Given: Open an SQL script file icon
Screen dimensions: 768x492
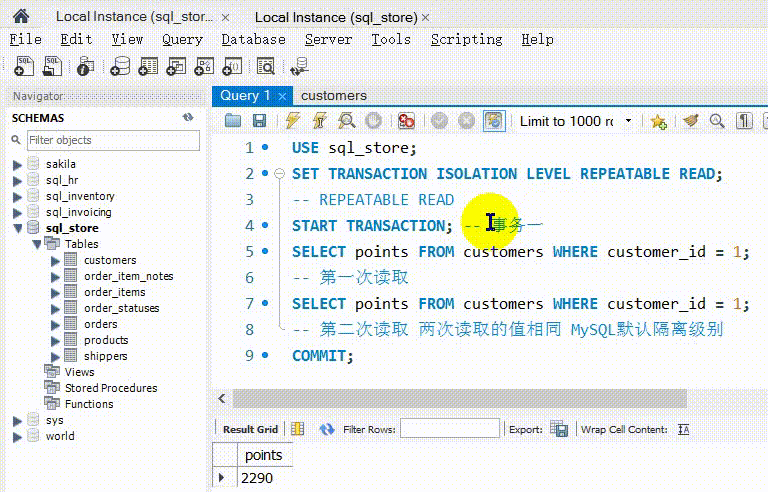Looking at the screenshot, I should [52, 66].
